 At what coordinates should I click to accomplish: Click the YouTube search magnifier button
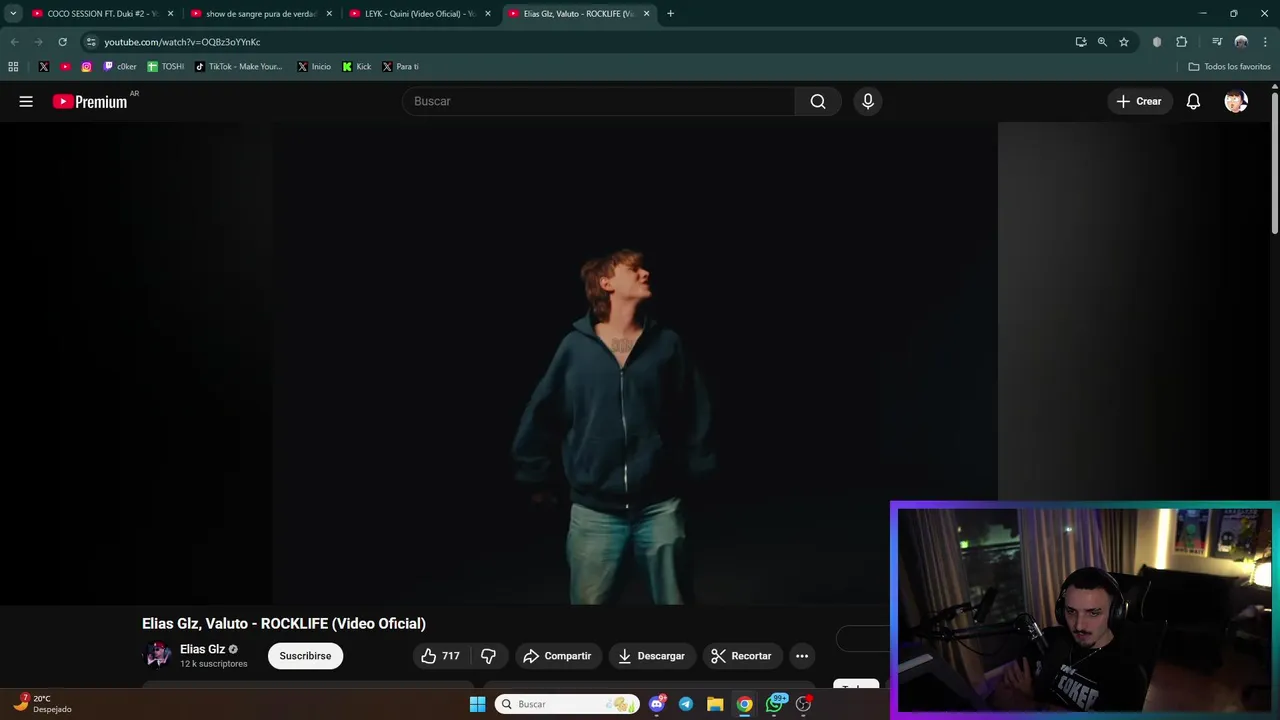[x=818, y=101]
